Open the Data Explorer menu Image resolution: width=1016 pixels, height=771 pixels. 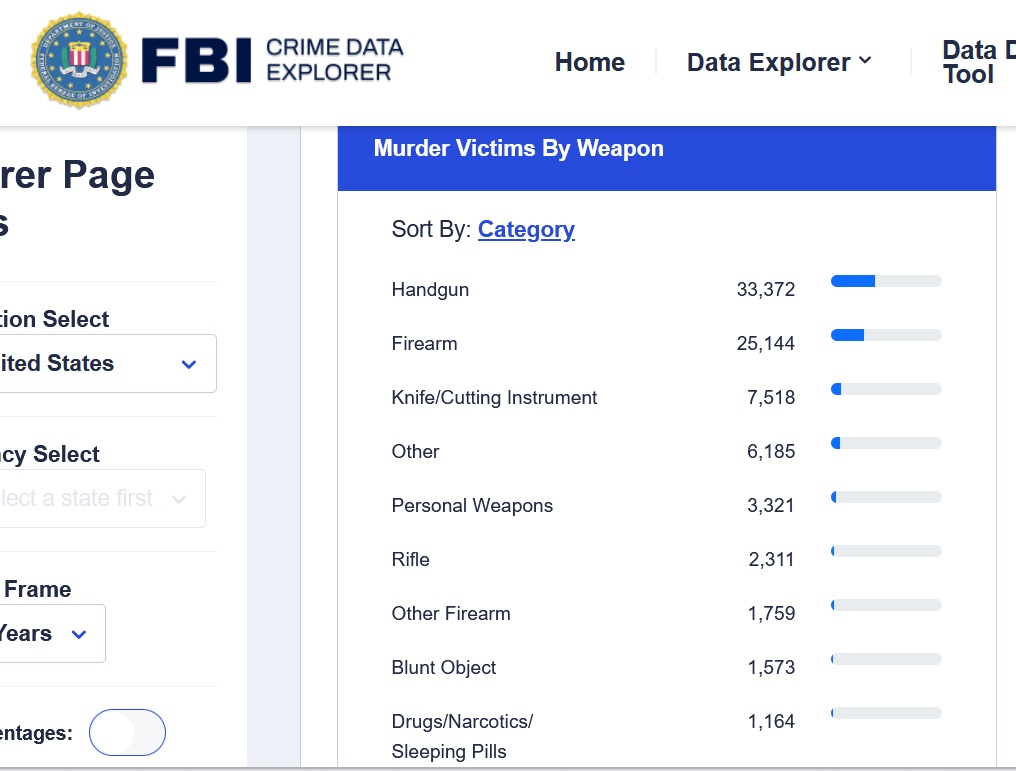768,62
